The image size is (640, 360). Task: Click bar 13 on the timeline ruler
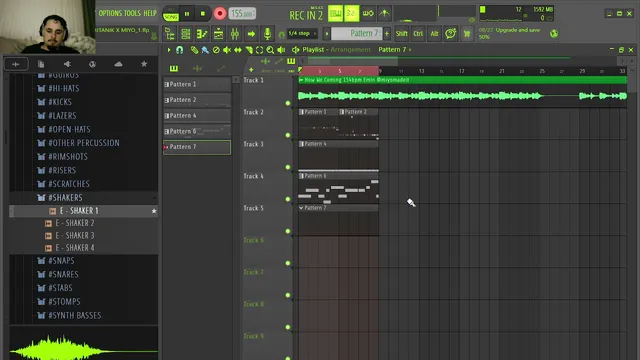(421, 71)
